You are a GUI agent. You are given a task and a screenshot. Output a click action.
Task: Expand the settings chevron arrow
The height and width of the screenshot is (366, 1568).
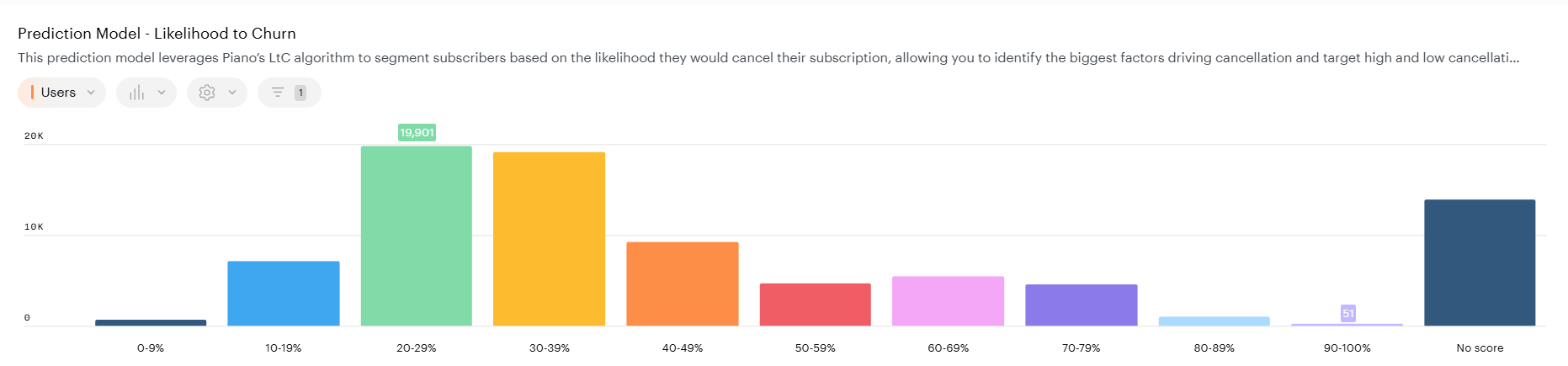[232, 93]
